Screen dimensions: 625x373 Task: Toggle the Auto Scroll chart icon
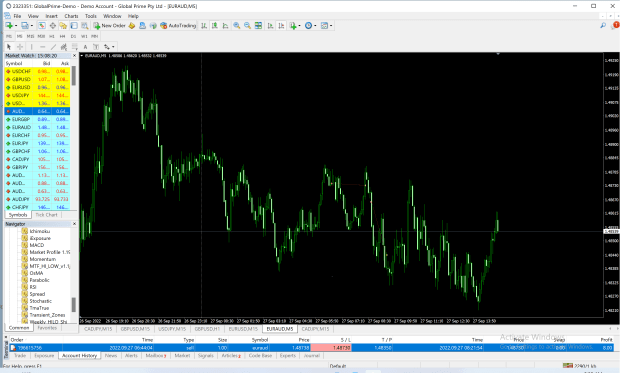270,26
